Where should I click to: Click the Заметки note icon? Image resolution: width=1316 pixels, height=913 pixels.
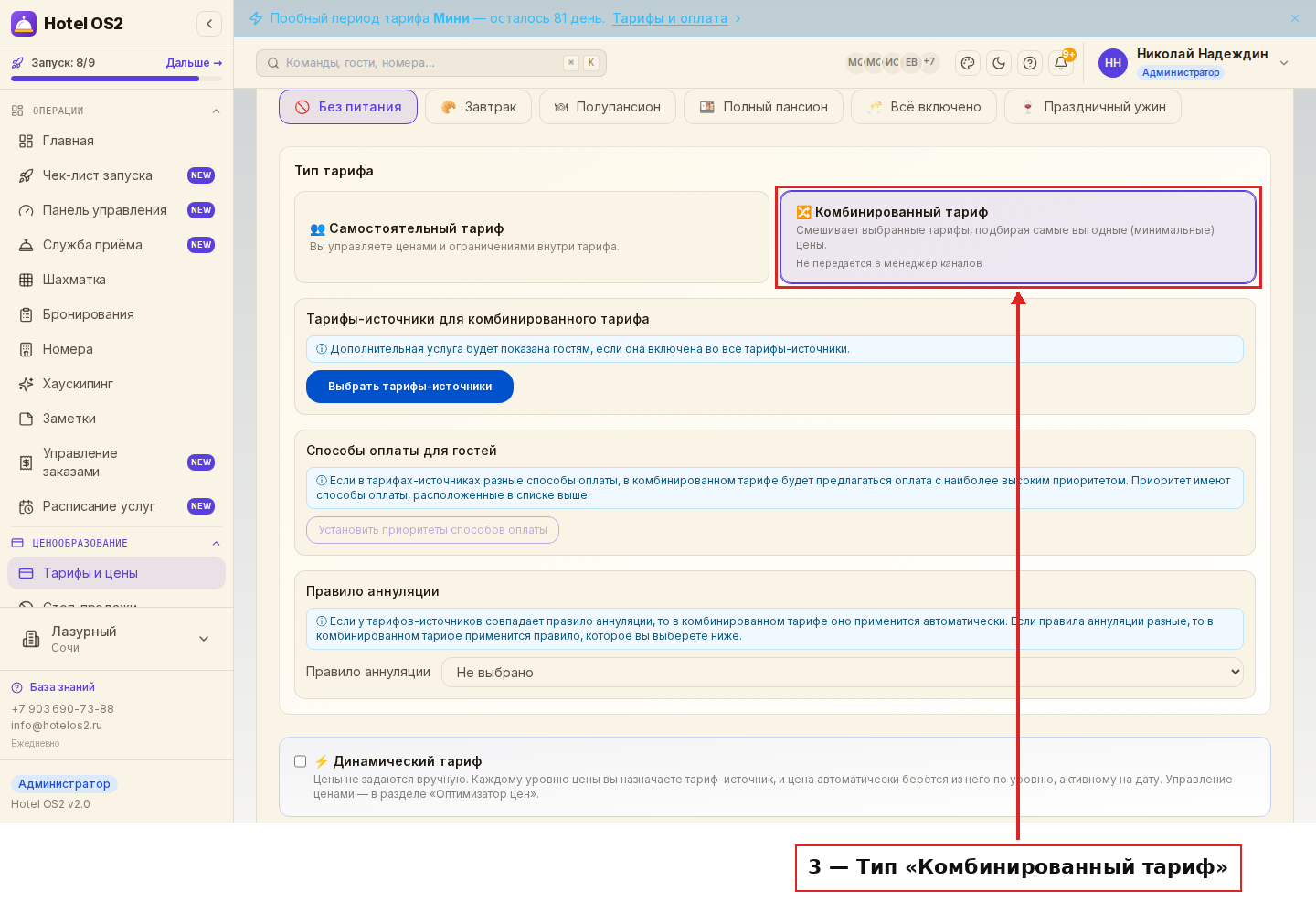pos(26,419)
